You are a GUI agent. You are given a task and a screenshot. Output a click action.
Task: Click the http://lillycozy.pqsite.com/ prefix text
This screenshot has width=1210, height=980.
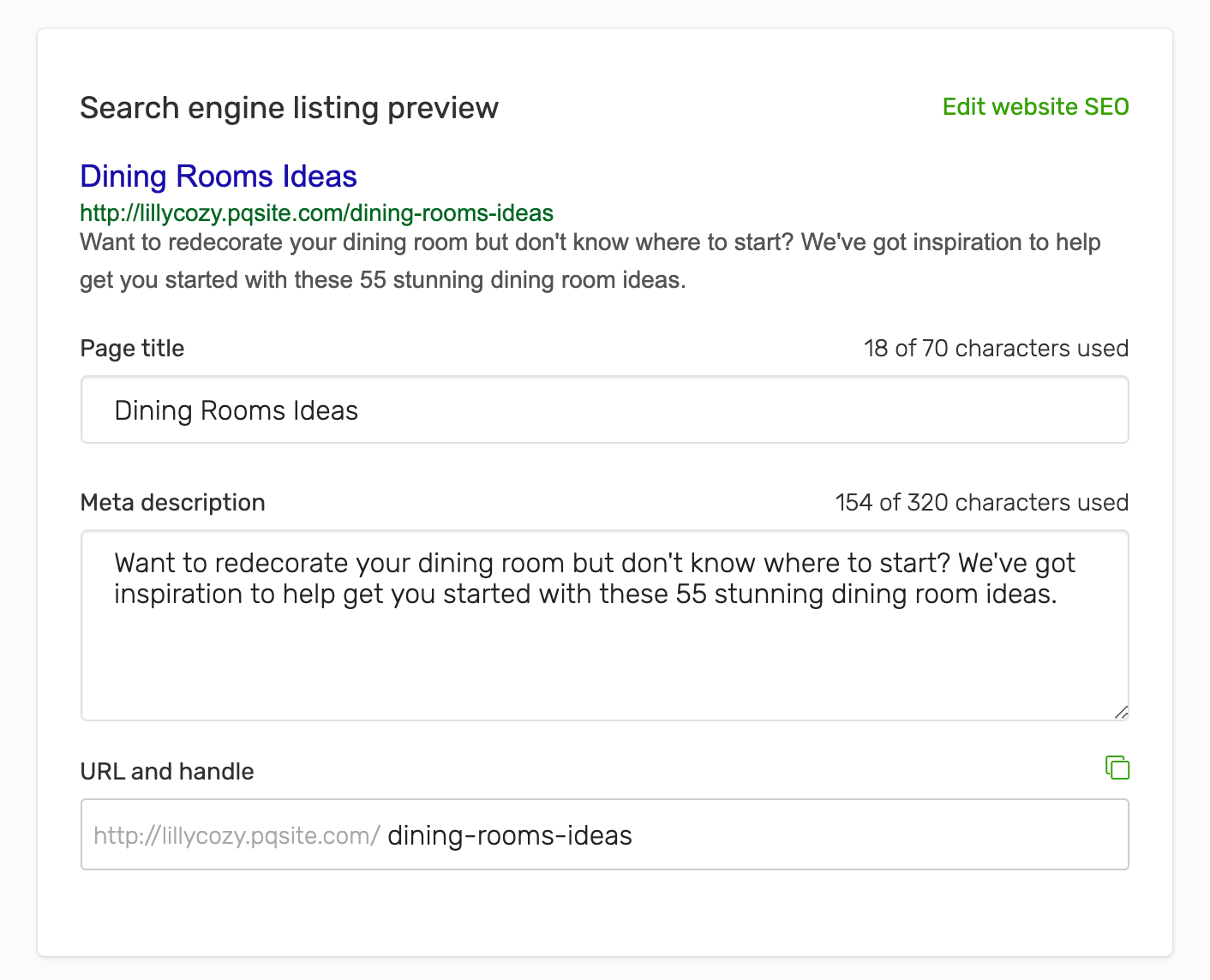coord(237,836)
